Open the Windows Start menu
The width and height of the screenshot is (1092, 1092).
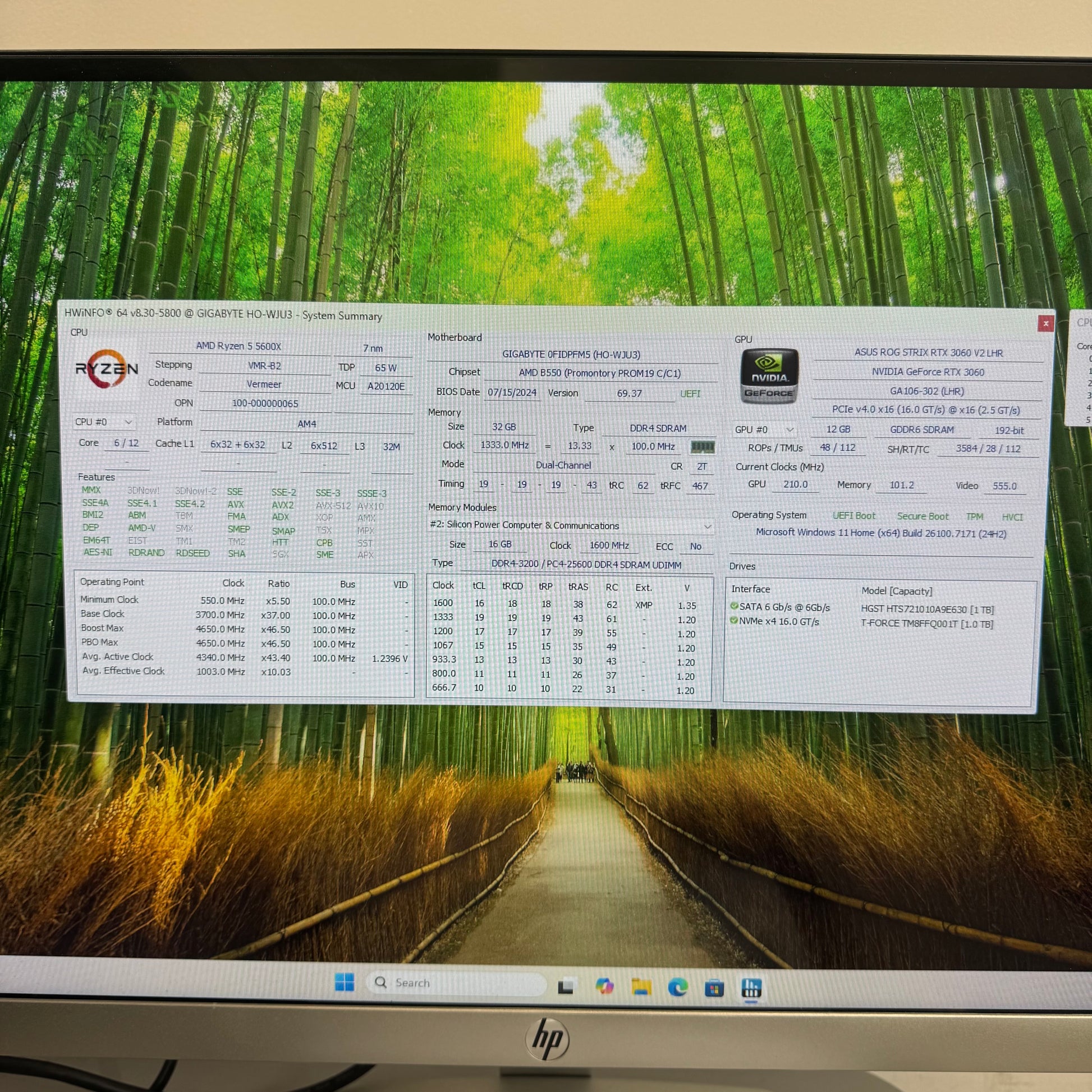coord(344,983)
